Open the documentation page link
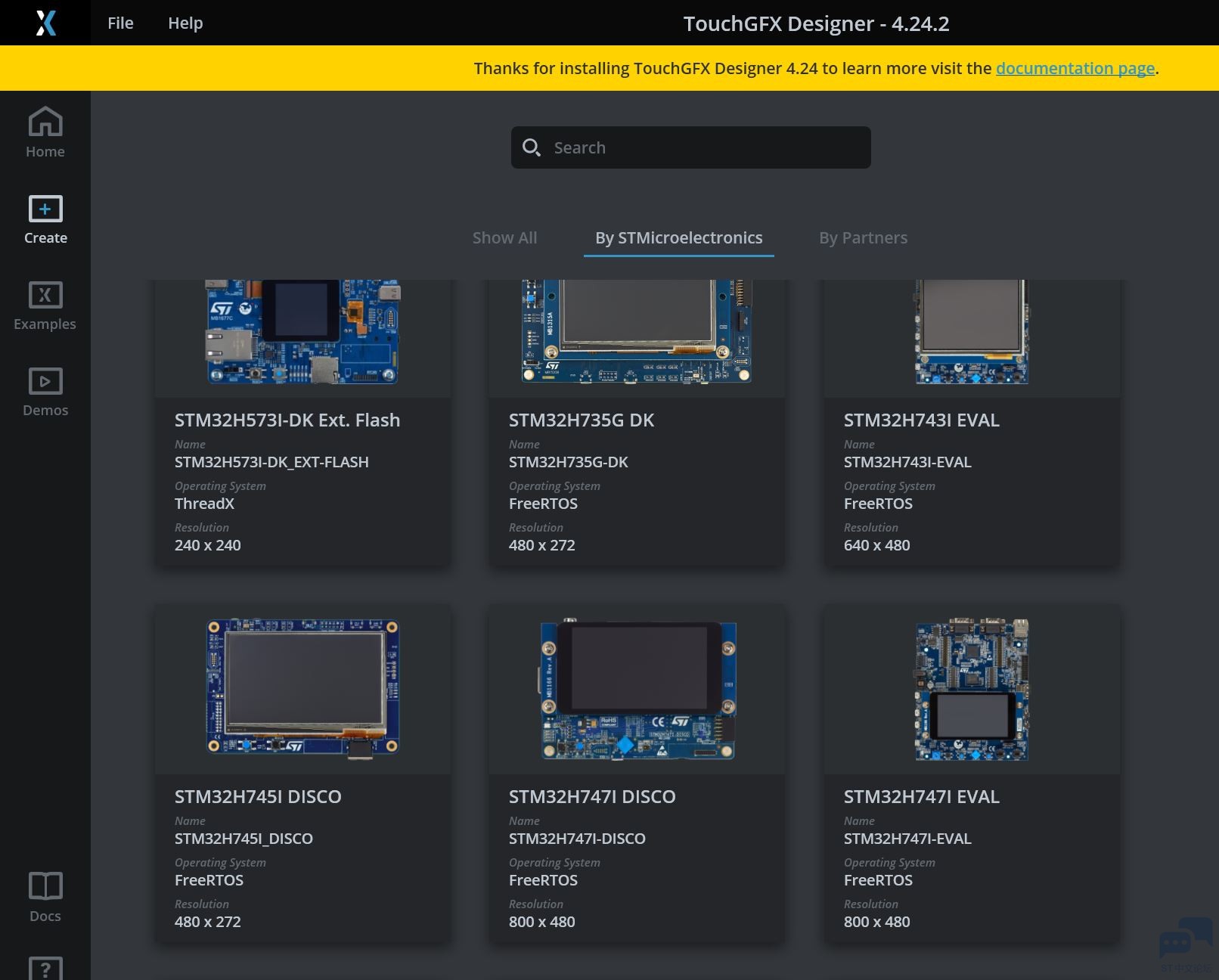 click(x=1075, y=68)
